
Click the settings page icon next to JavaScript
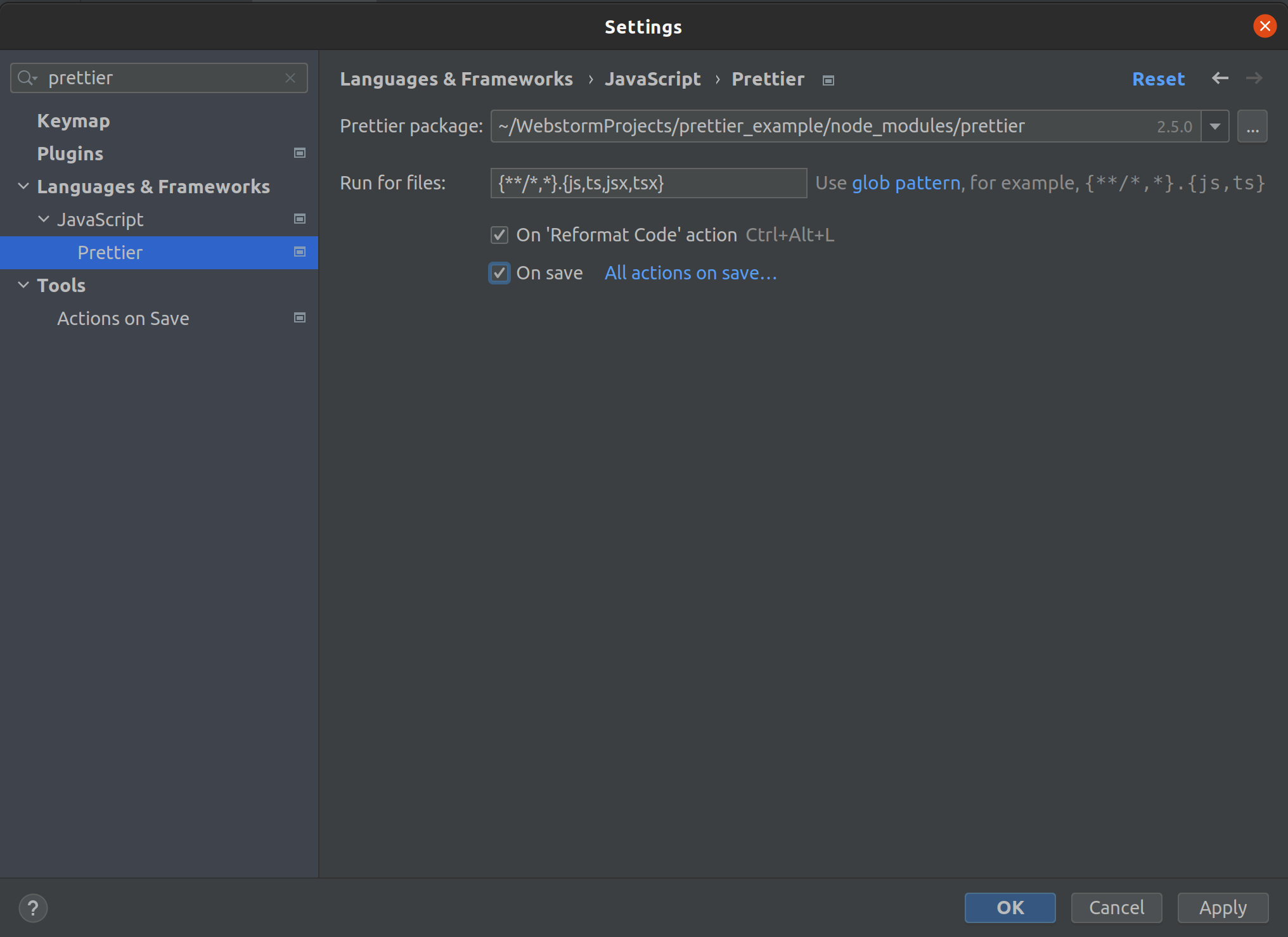[299, 218]
